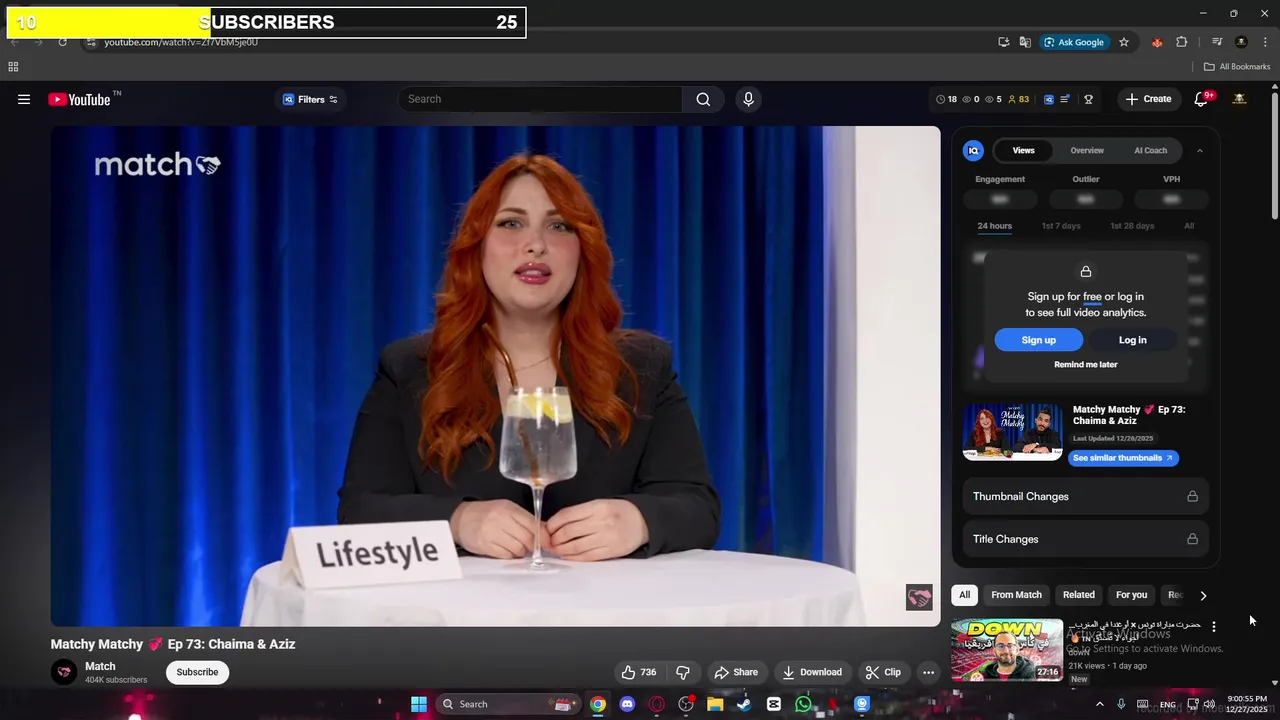
Task: Open the YouTube notifications bell
Action: tap(1202, 99)
